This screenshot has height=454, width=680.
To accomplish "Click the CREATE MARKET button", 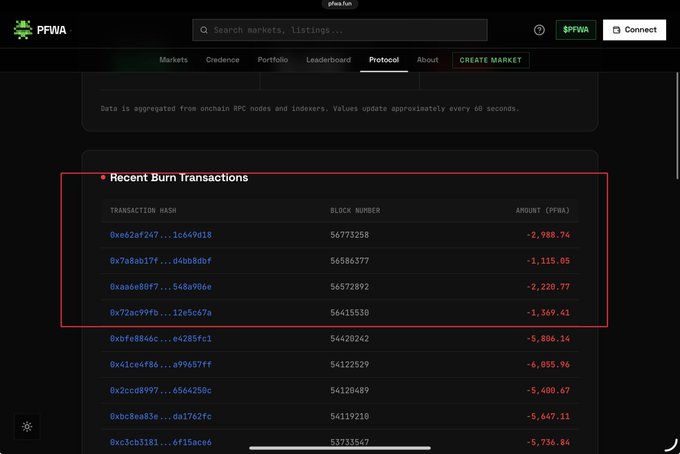I will (x=490, y=60).
